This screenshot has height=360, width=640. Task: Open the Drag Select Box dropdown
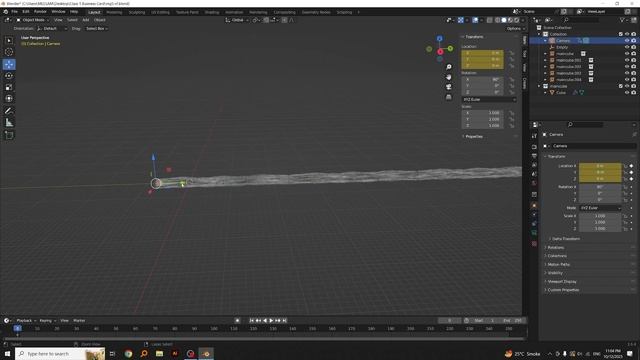(97, 29)
